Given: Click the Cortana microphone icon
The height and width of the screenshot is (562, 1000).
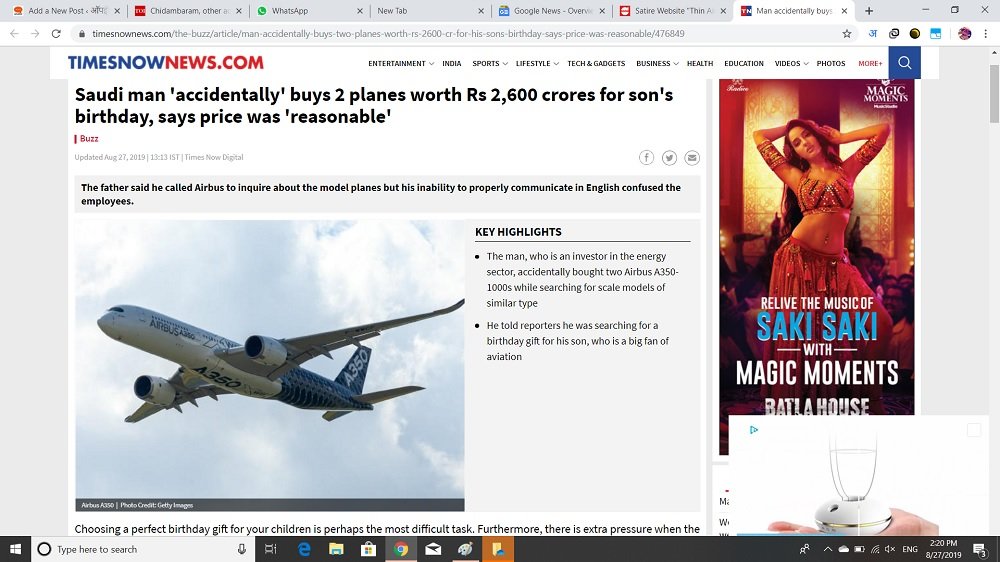Looking at the screenshot, I should tap(242, 549).
